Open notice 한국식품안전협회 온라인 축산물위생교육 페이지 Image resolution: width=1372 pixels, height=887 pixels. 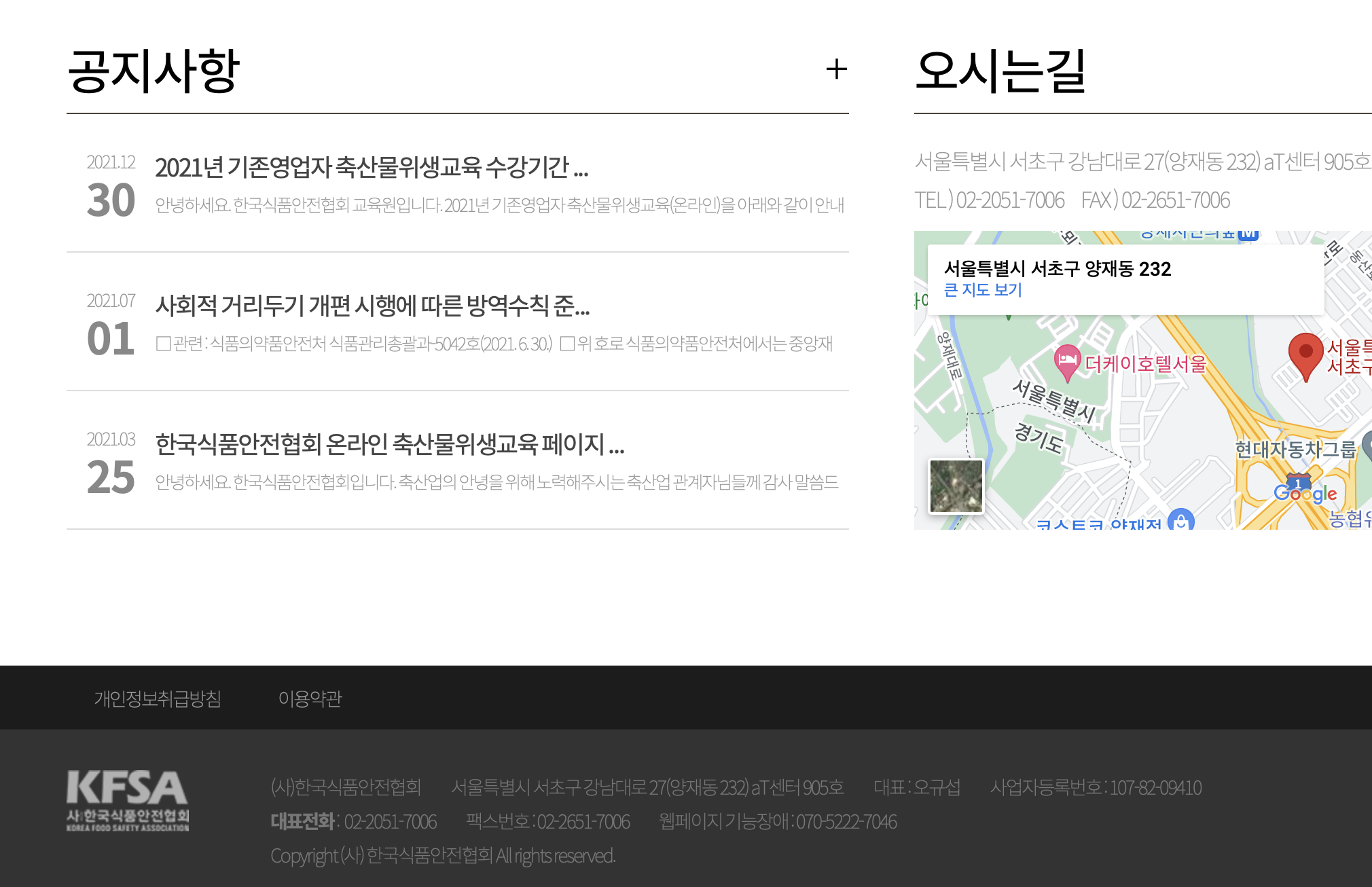(x=389, y=444)
